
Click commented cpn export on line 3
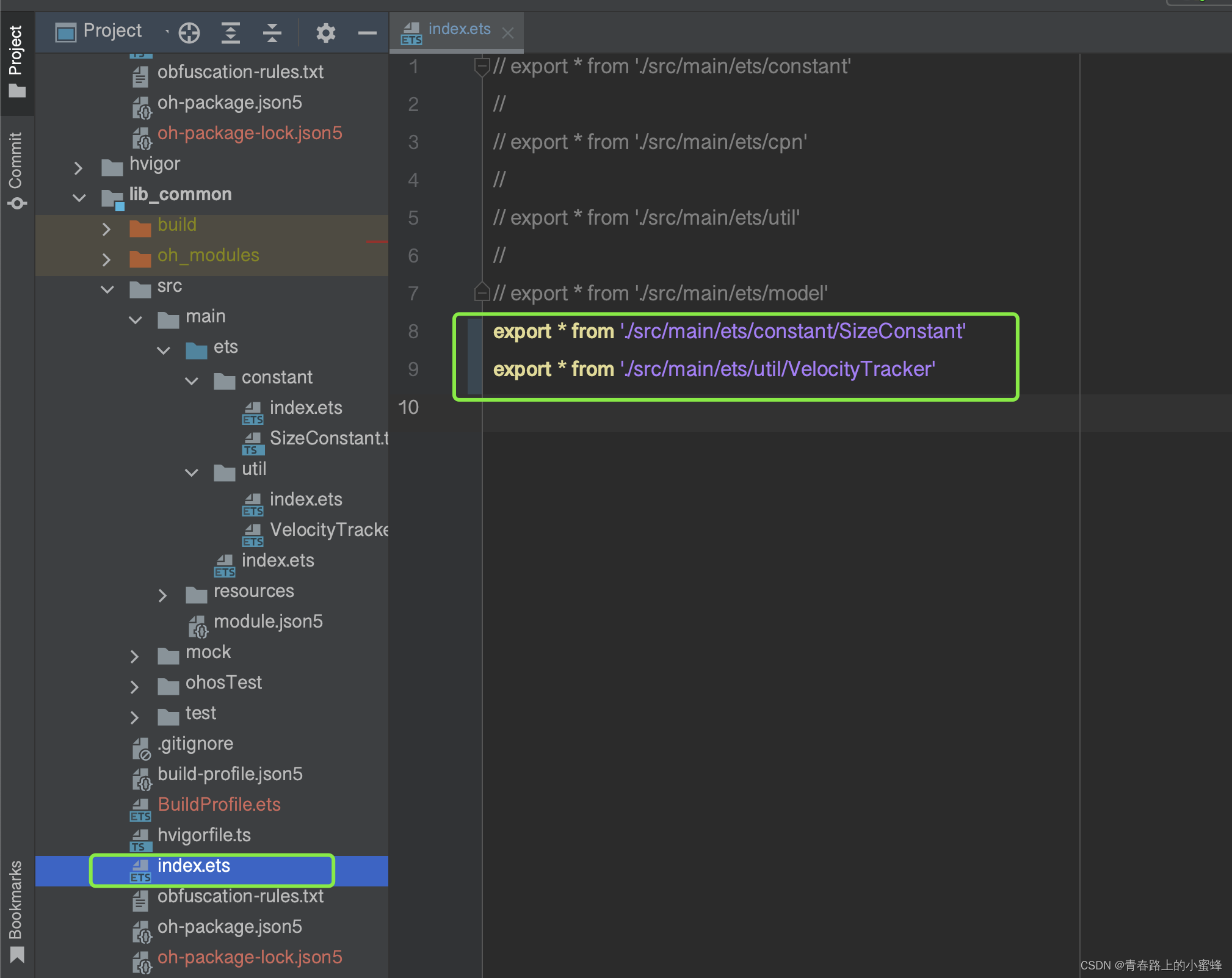[650, 142]
